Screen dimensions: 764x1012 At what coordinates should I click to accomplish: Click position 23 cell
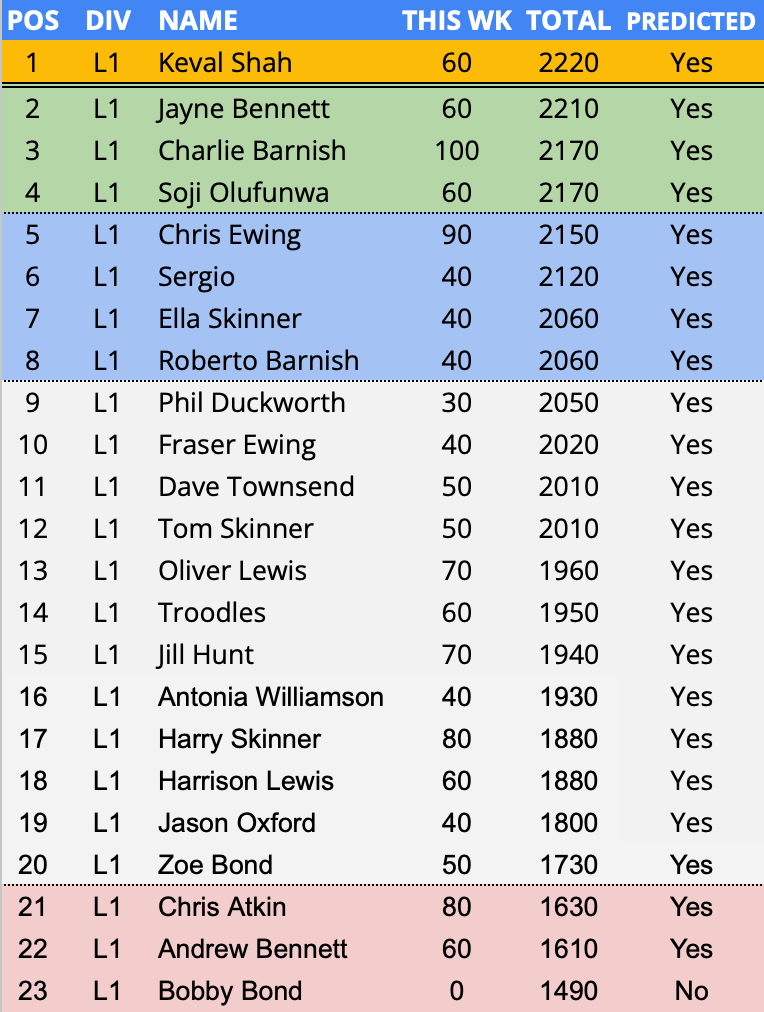pos(33,991)
